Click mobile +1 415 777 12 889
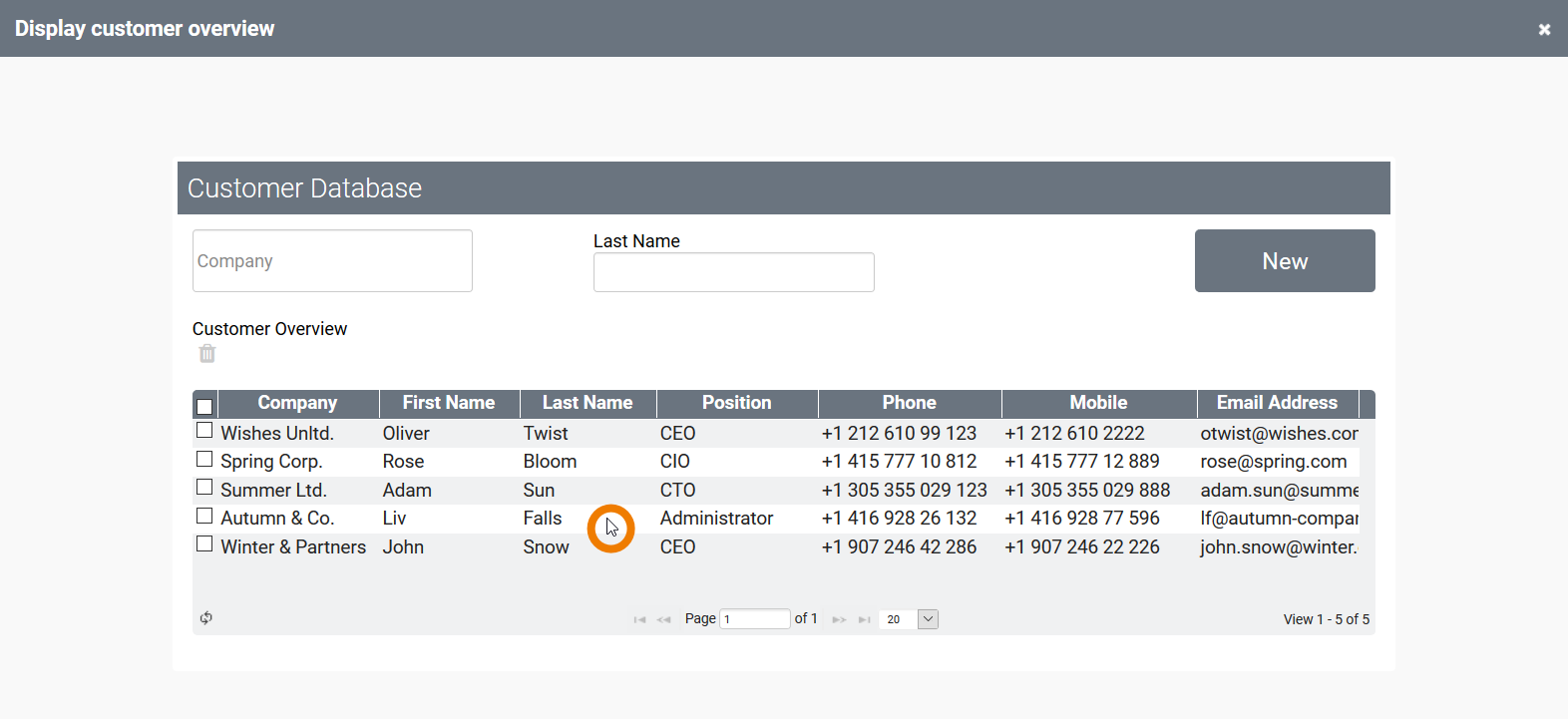 [x=1082, y=462]
